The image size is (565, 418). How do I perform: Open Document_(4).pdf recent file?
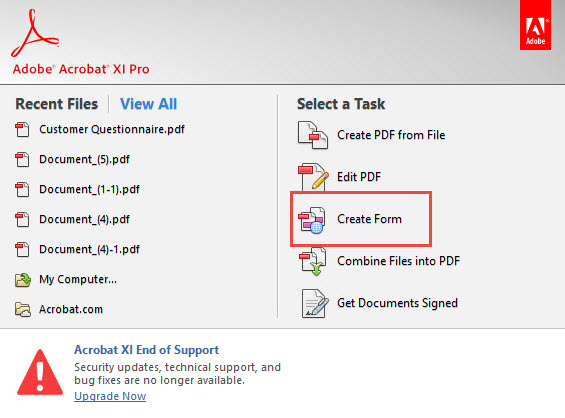84,219
